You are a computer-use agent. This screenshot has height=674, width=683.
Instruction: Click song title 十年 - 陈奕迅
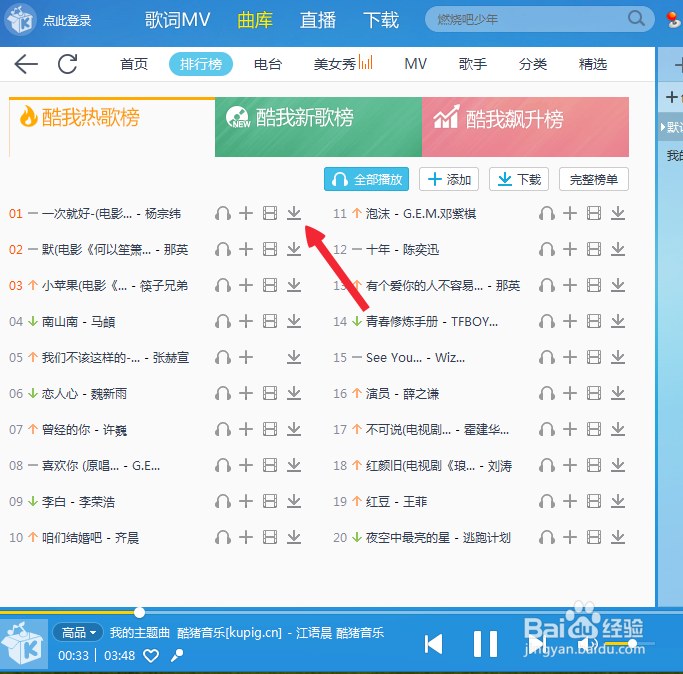click(402, 249)
